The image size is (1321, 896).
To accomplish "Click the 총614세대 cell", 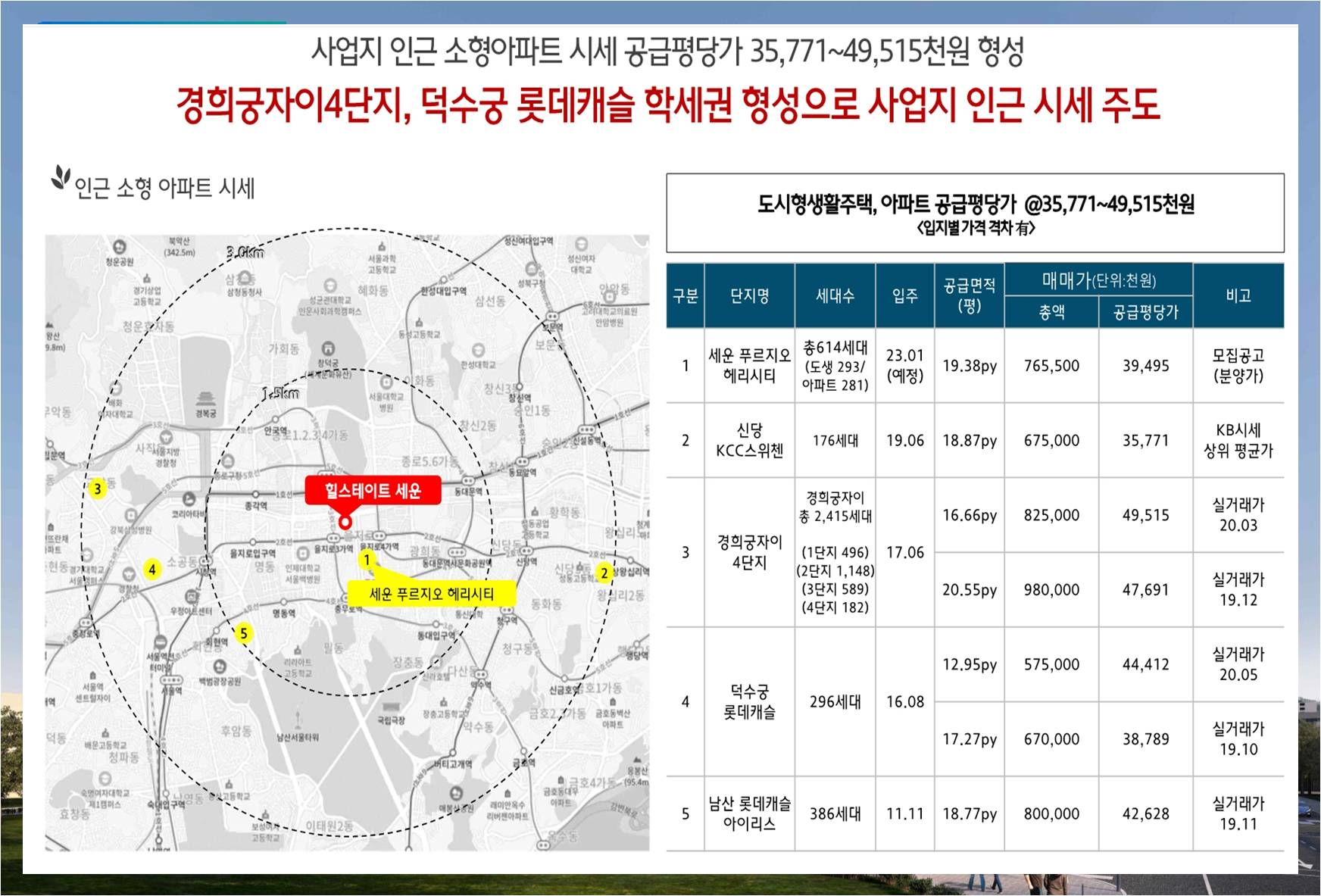I will coord(835,366).
